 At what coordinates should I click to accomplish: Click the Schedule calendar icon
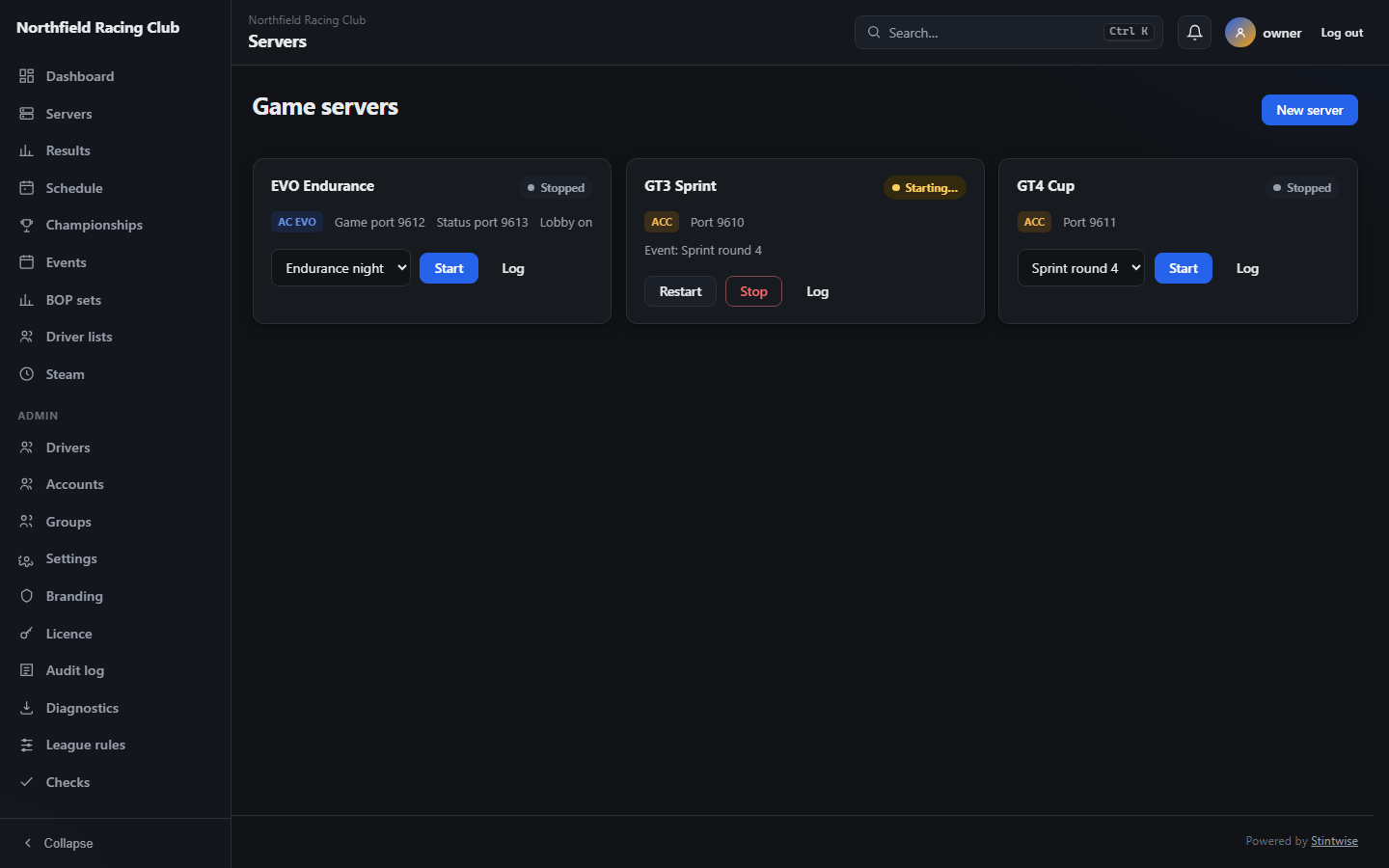coord(27,188)
